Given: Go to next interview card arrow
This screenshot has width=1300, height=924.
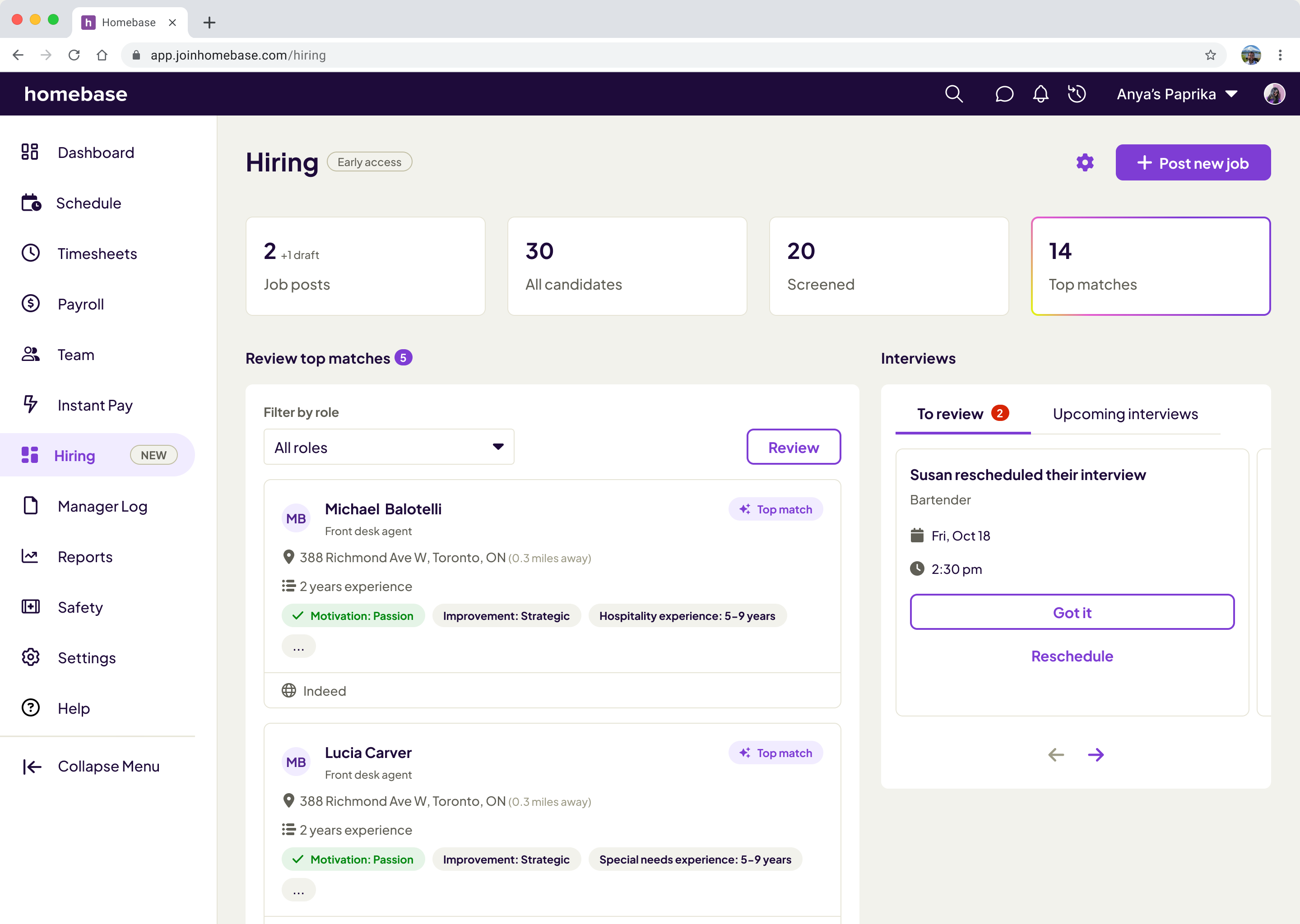Looking at the screenshot, I should coord(1096,754).
